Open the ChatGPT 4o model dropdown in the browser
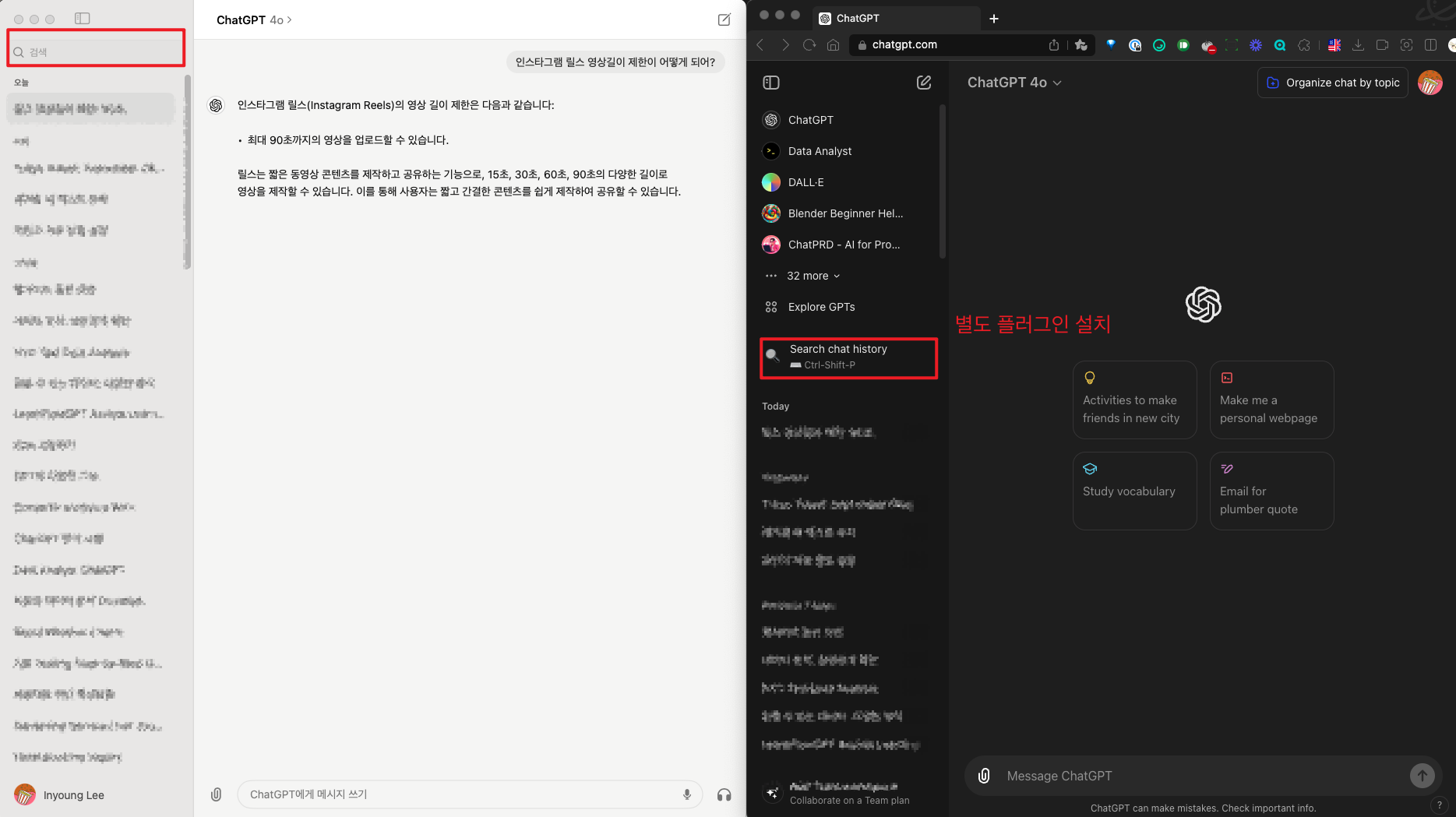This screenshot has height=817, width=1456. [1014, 83]
